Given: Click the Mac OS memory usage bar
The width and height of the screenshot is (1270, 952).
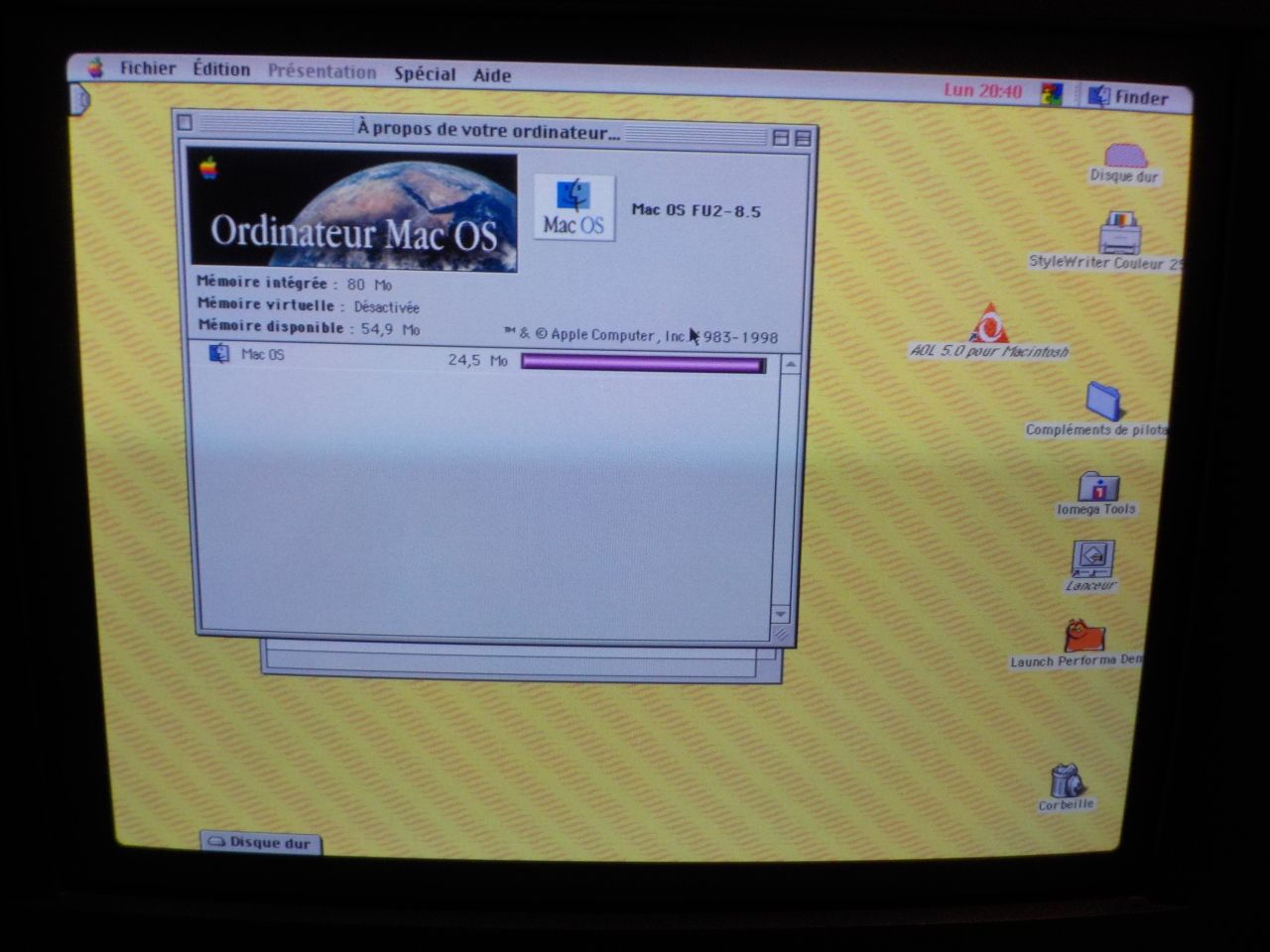Looking at the screenshot, I should (643, 364).
